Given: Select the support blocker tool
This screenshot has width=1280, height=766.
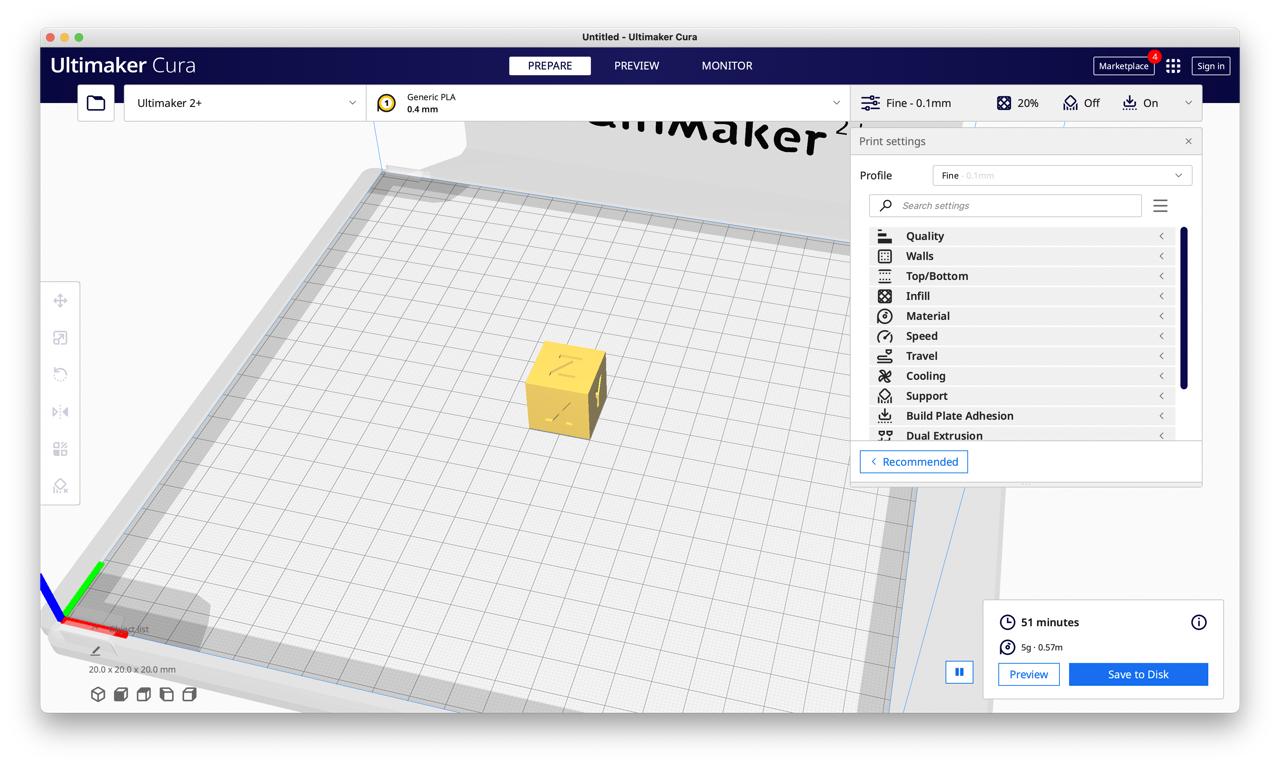Looking at the screenshot, I should pos(60,486).
